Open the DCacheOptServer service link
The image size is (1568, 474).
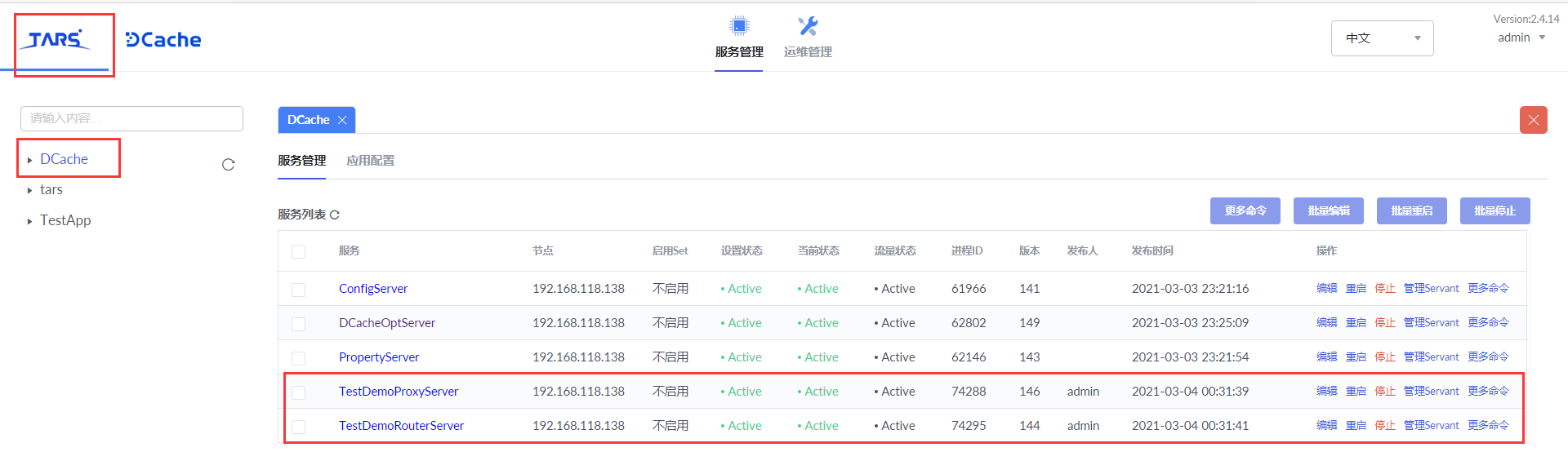387,323
